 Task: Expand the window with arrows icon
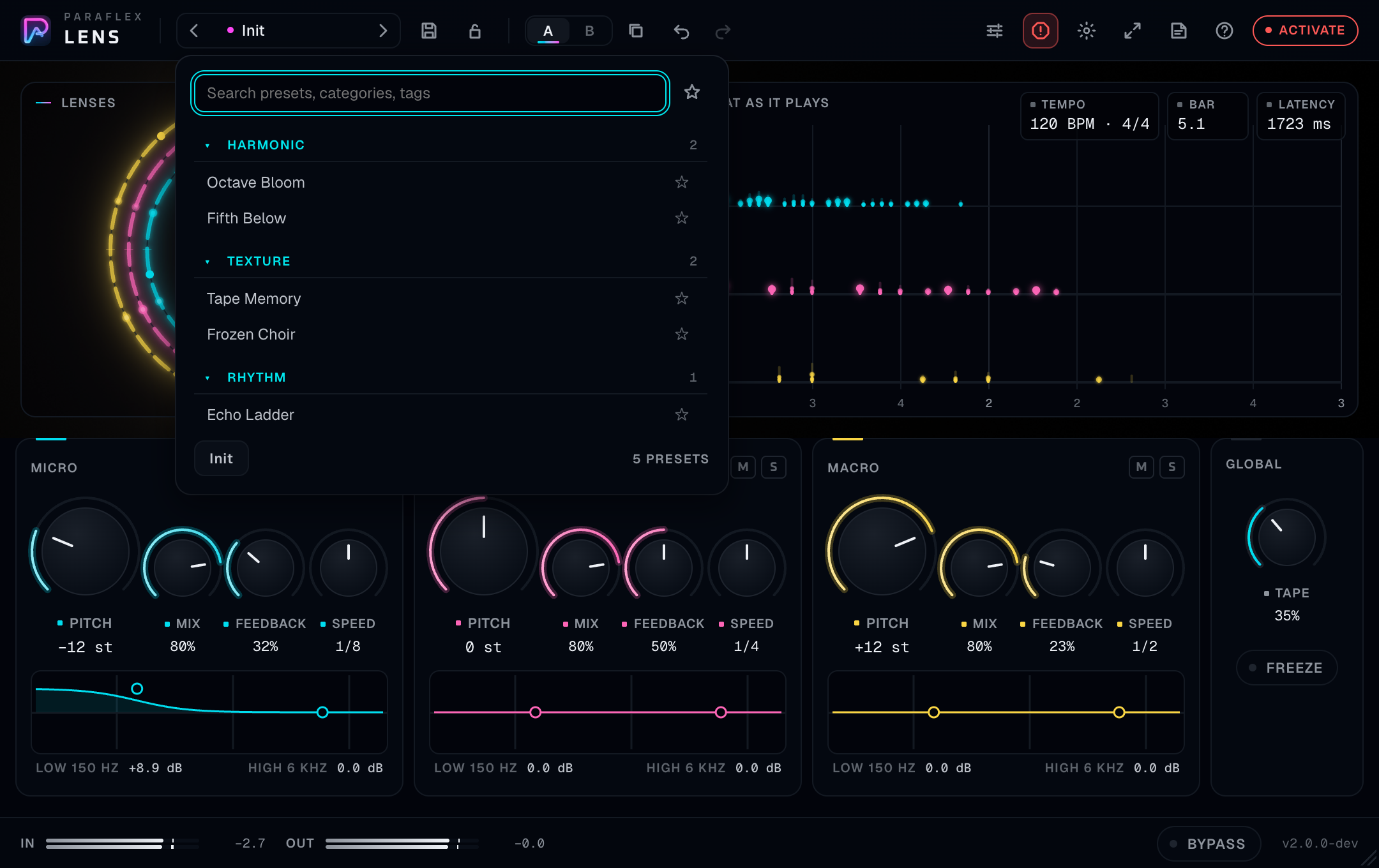[1133, 31]
